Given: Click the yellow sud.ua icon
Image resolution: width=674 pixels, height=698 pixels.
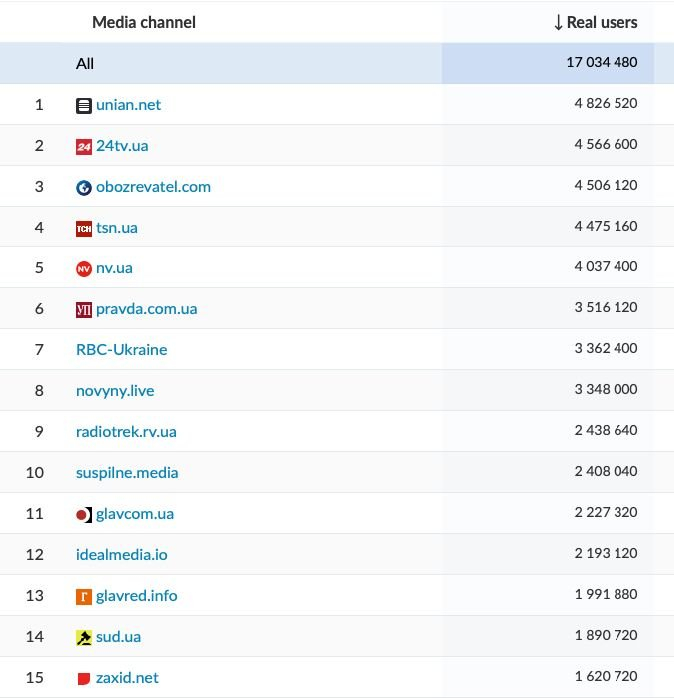Looking at the screenshot, I should tap(84, 637).
